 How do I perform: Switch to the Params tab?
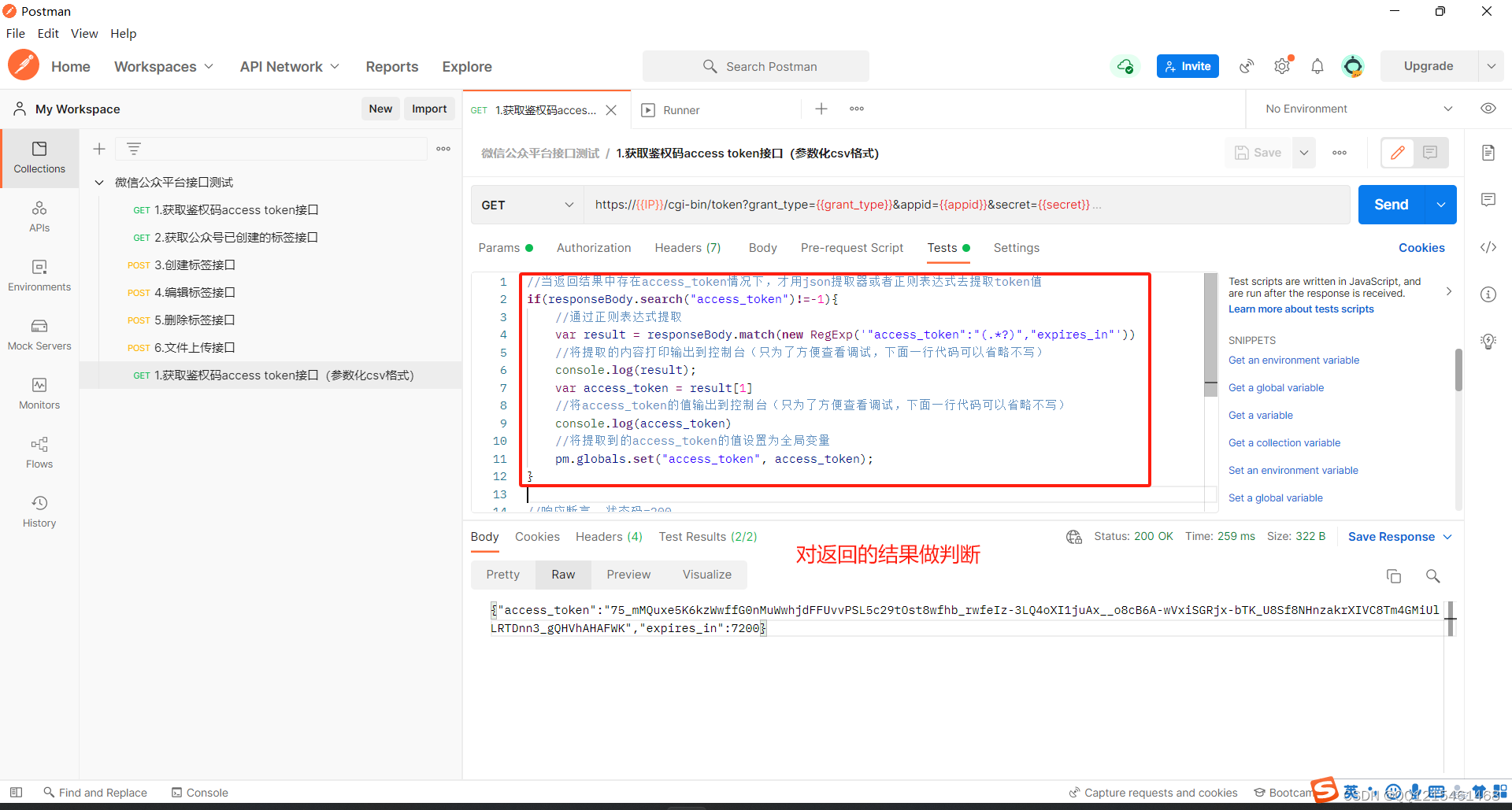click(506, 248)
